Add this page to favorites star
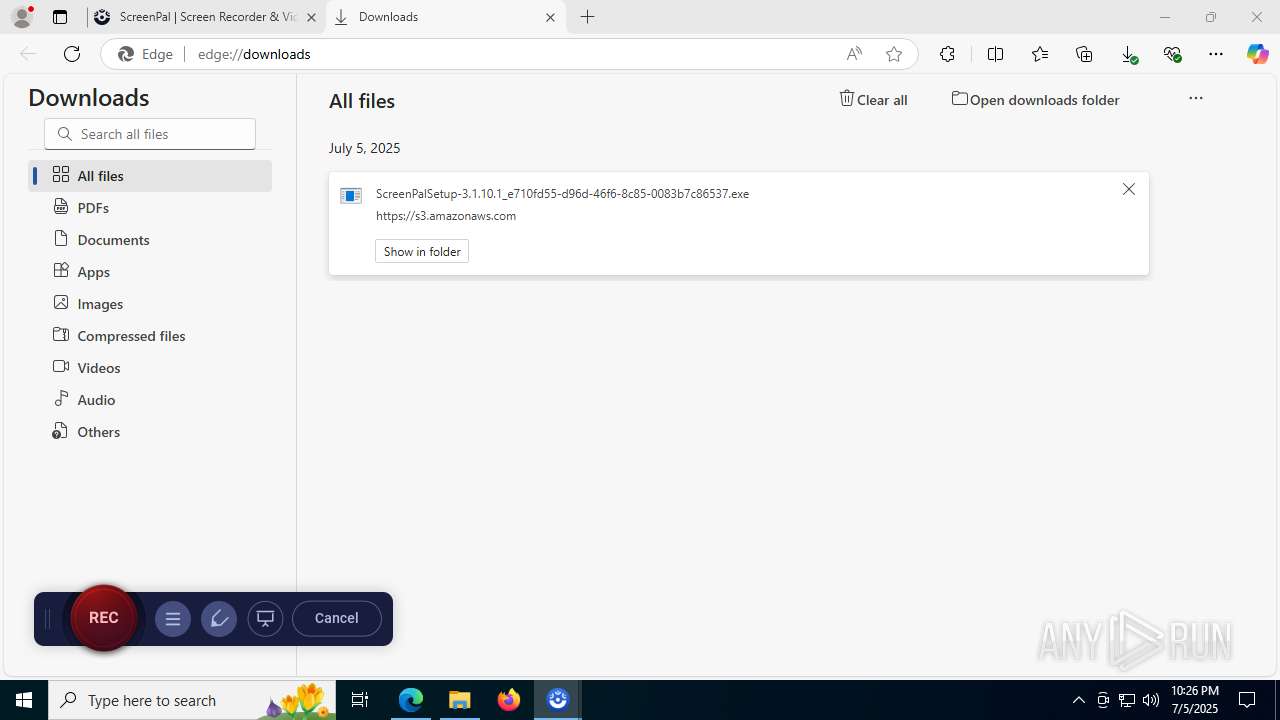 tap(894, 54)
